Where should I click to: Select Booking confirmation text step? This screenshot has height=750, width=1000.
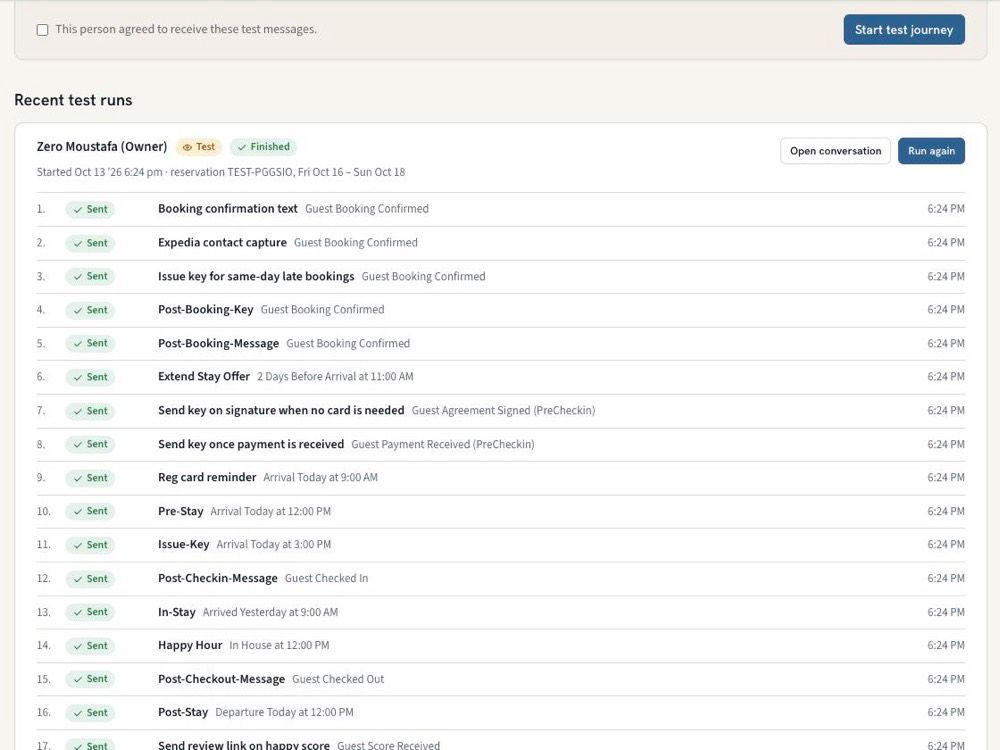[228, 209]
